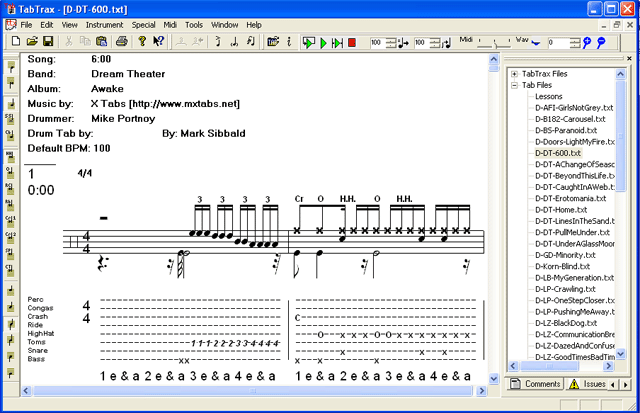Click the paste clipboard toolbar icon
640x413 pixels.
tap(101, 42)
